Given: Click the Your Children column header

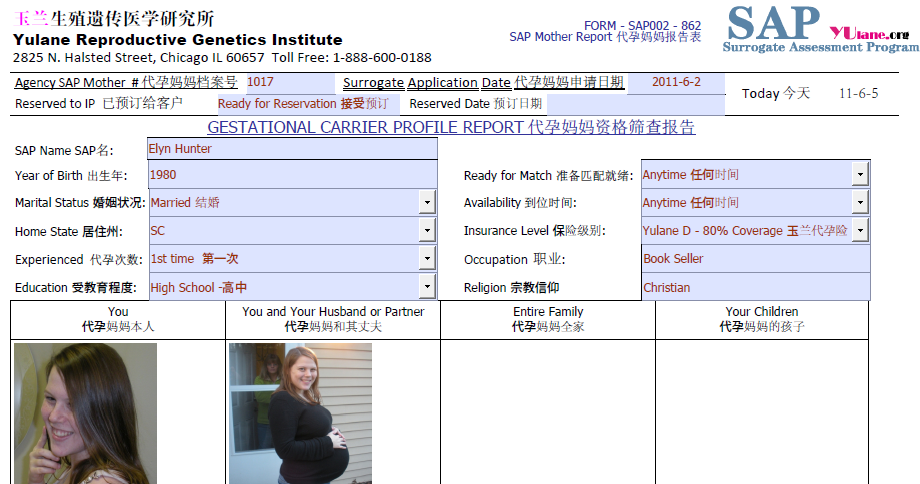Looking at the screenshot, I should [762, 319].
